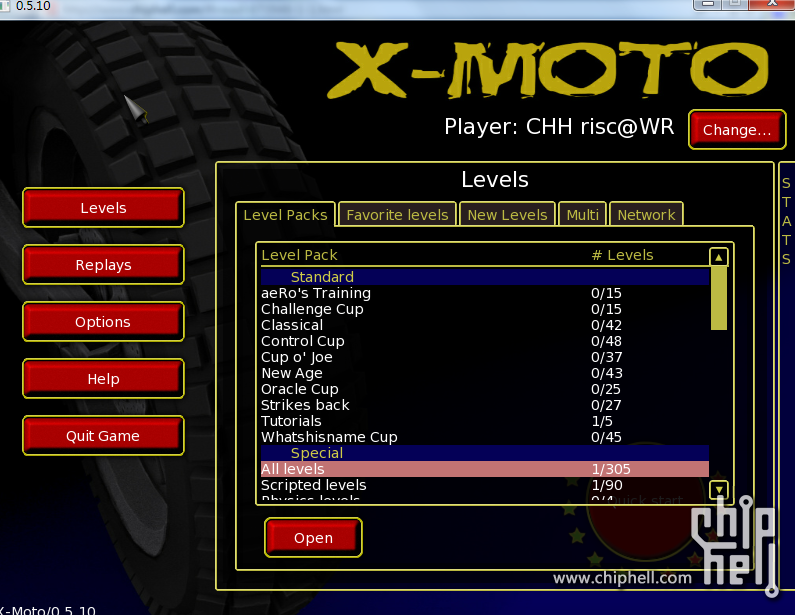Select Challenge Cup level pack
Image resolution: width=795 pixels, height=615 pixels.
[485, 309]
